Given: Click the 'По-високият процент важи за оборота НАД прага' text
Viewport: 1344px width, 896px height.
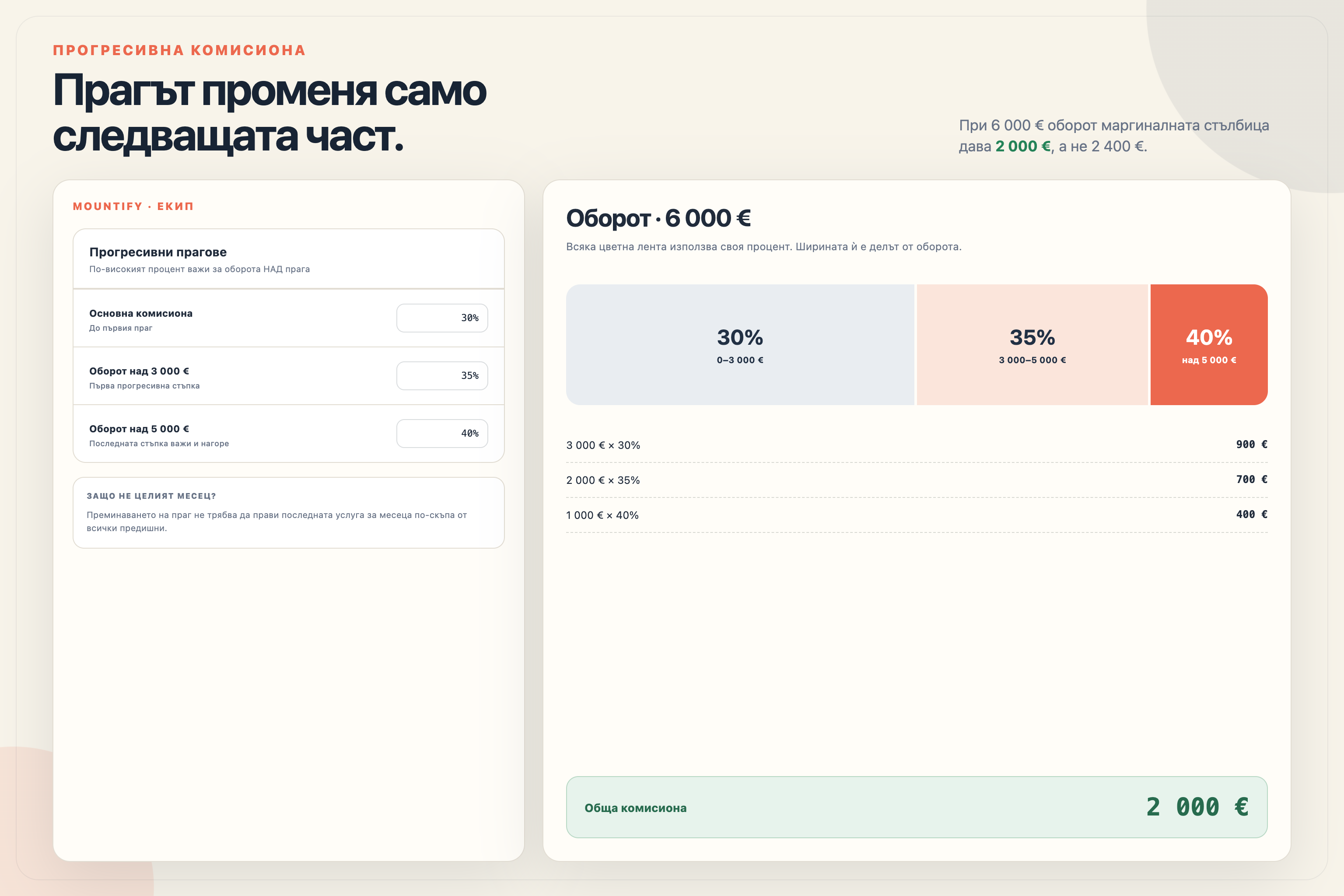Looking at the screenshot, I should (199, 269).
